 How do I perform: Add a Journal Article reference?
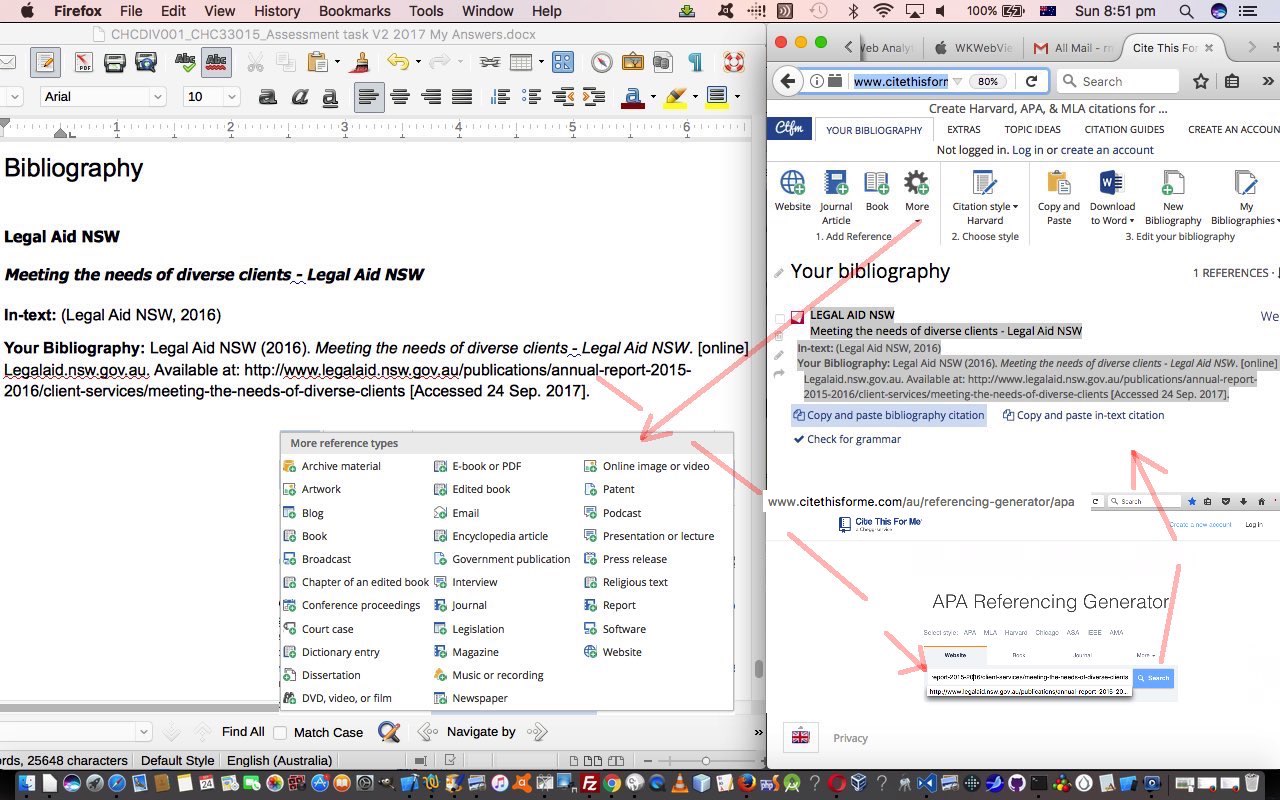[836, 197]
